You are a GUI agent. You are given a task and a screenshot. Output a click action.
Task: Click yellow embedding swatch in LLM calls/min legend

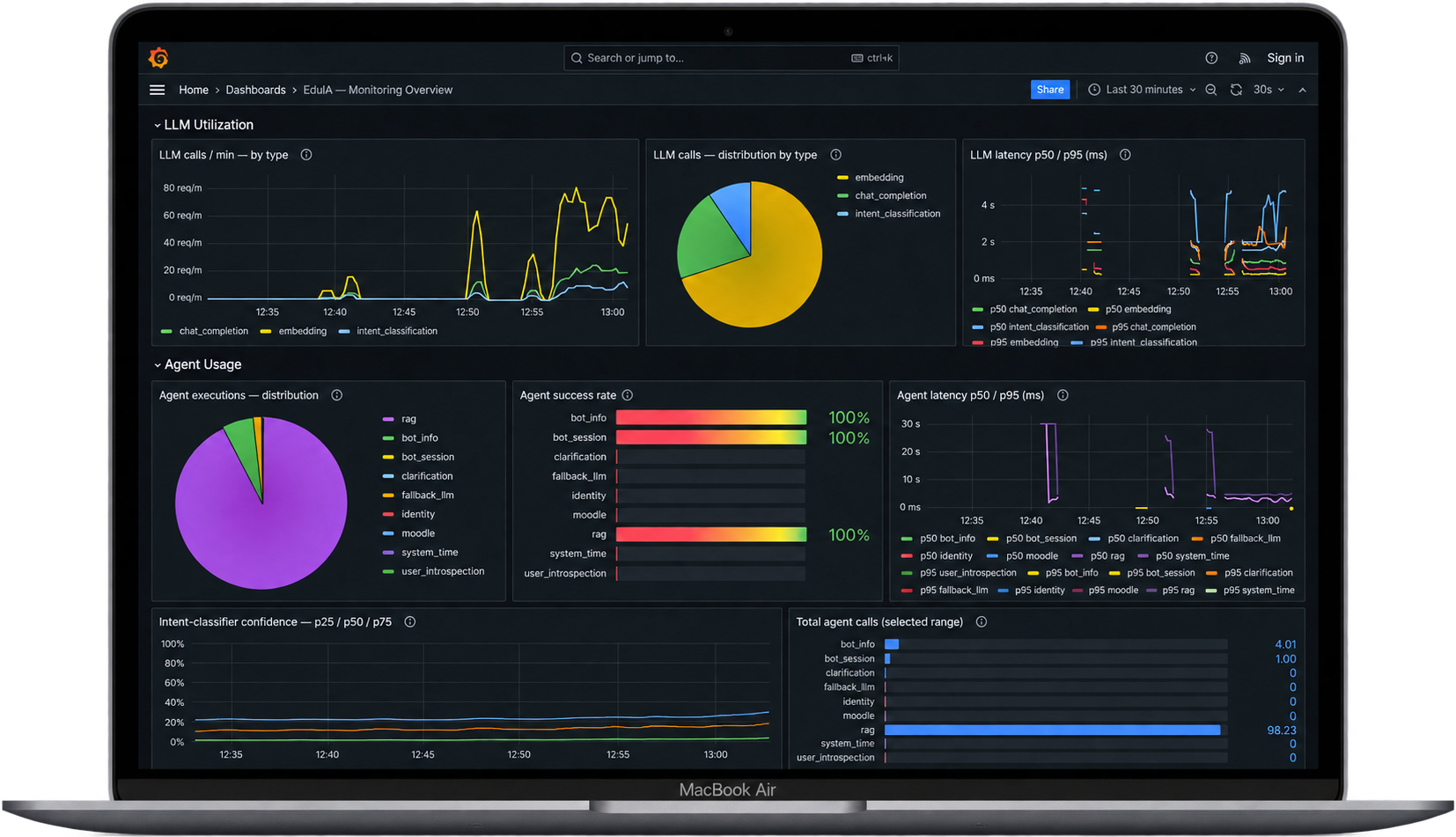pyautogui.click(x=266, y=331)
